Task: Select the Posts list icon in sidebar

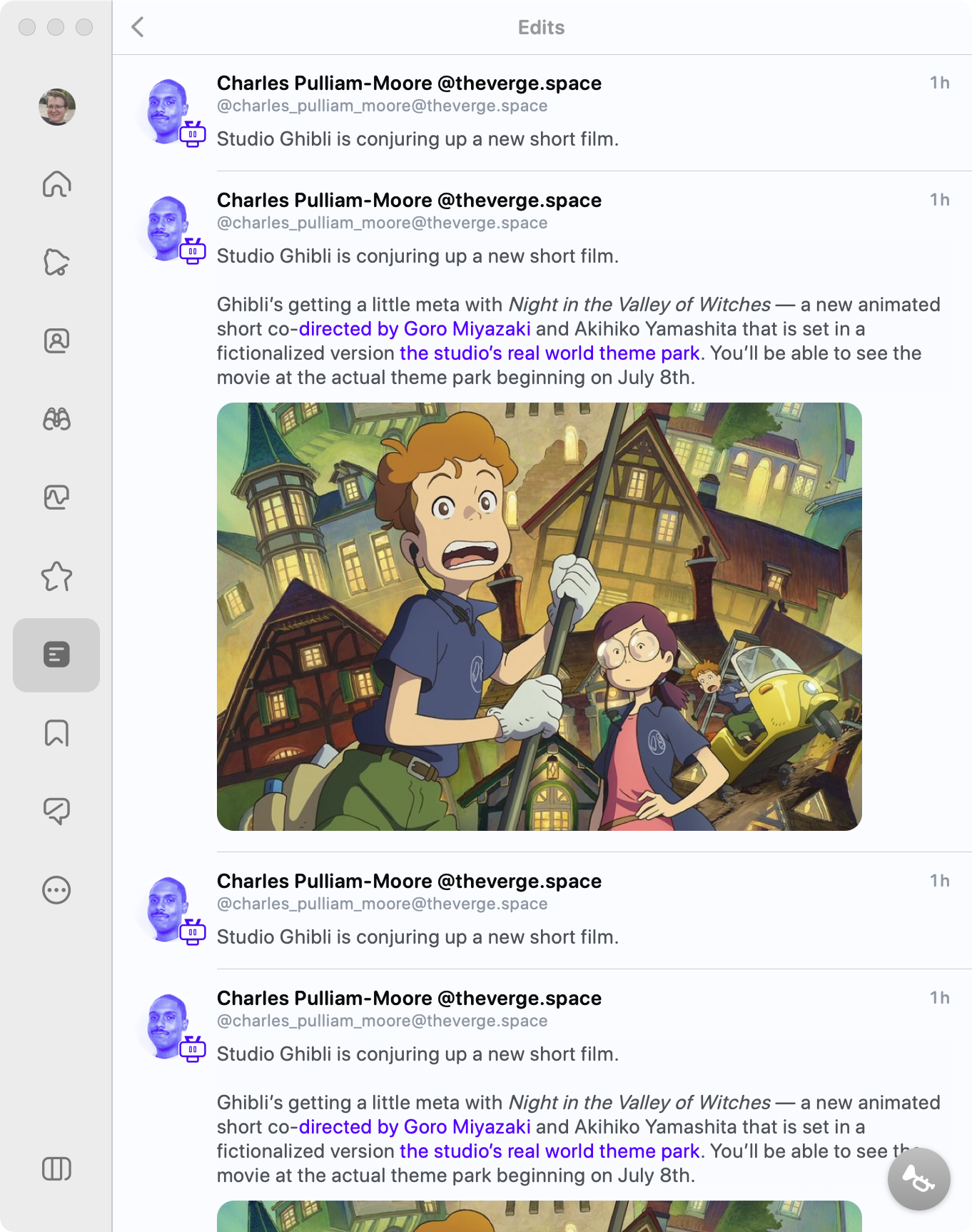Action: [56, 655]
